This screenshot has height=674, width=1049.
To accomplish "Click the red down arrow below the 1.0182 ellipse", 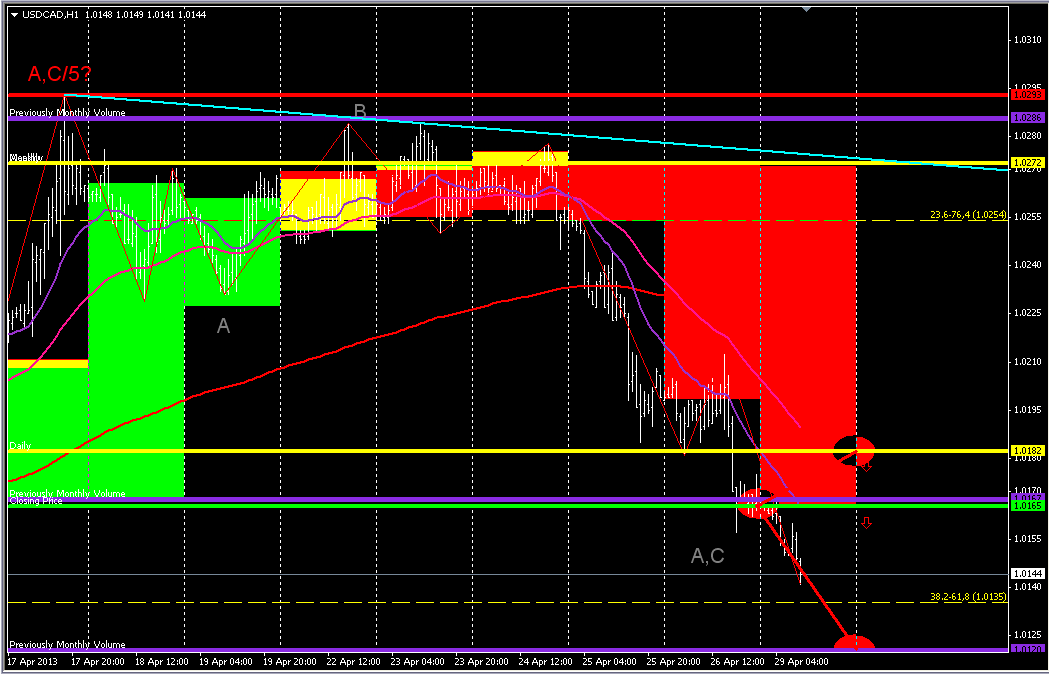I will tap(866, 466).
